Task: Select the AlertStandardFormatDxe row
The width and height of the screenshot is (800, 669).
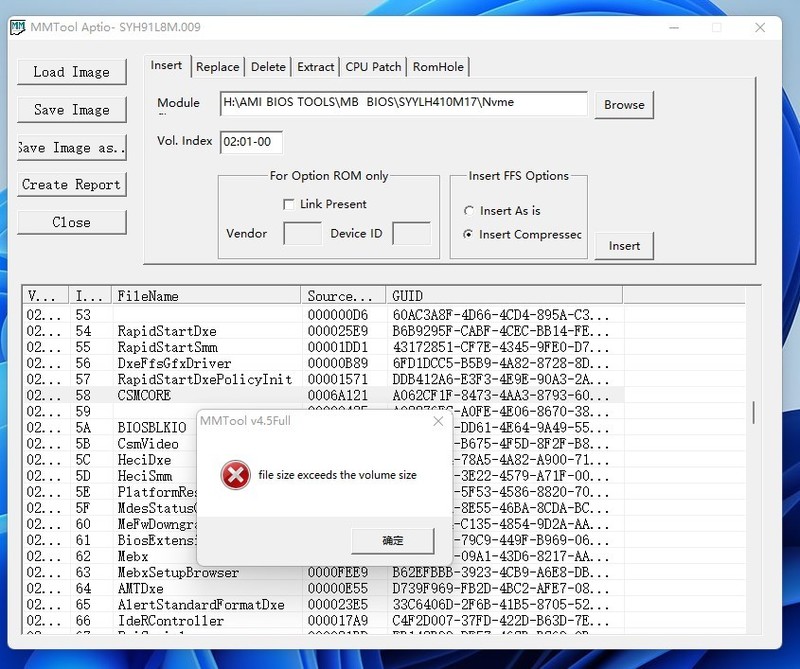Action: click(323, 605)
